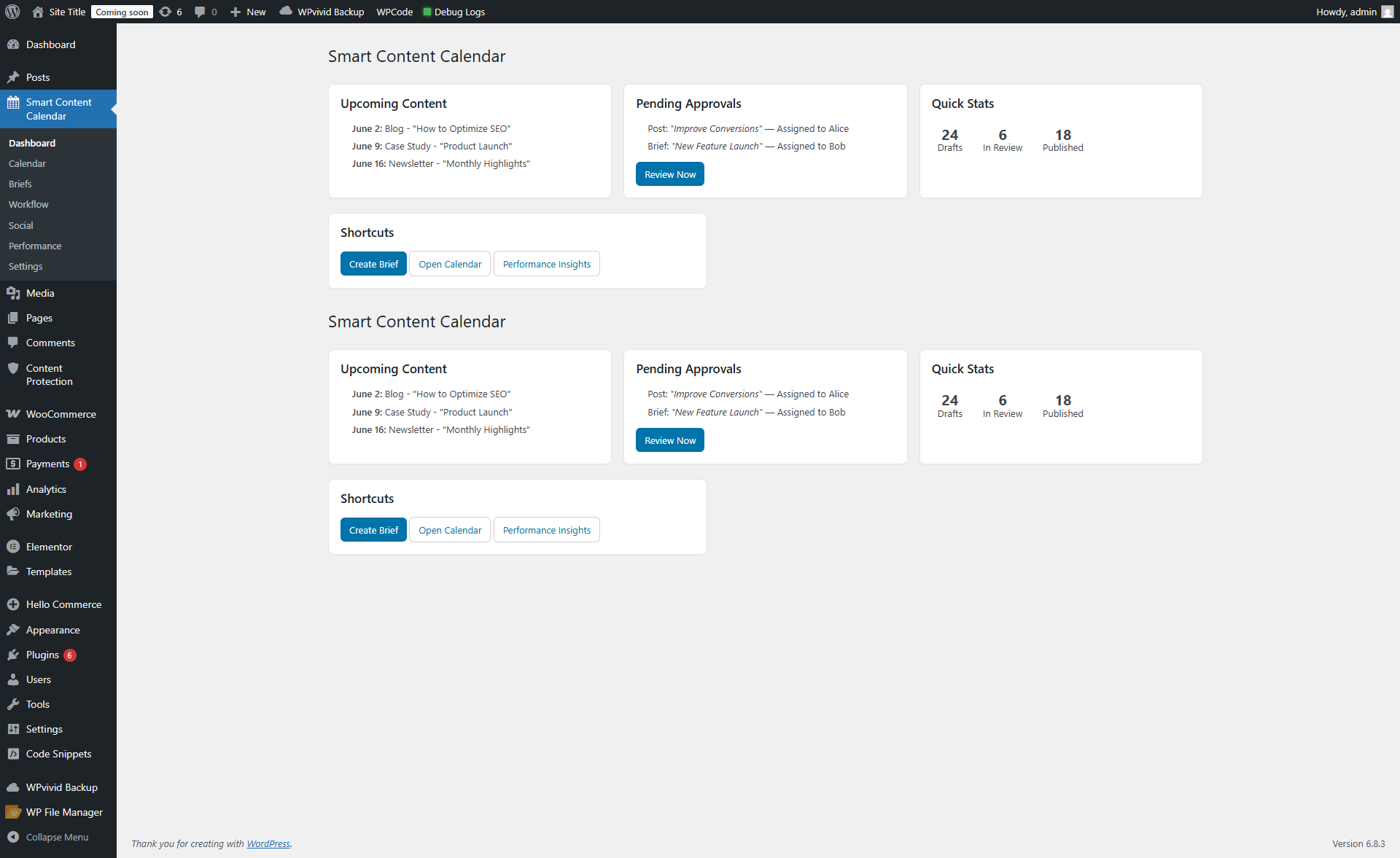1400x858 pixels.
Task: Open the updates icon in admin bar
Action: pyautogui.click(x=166, y=12)
